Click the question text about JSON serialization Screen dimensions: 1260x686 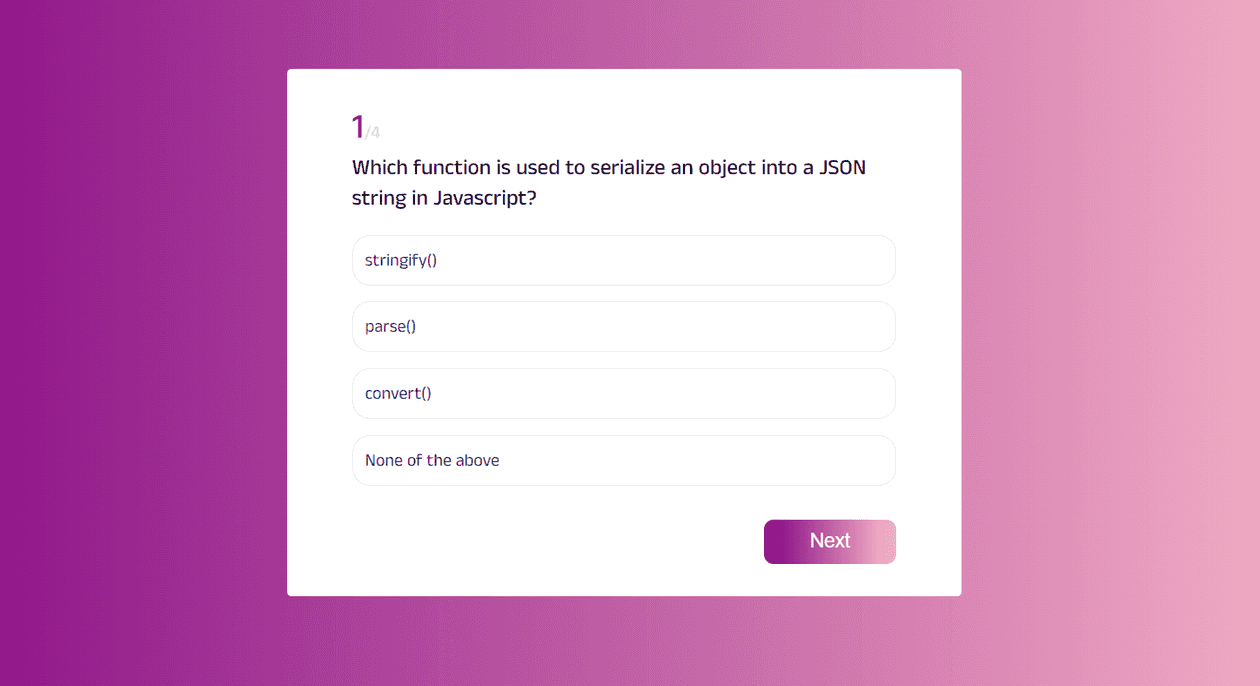pyautogui.click(x=607, y=182)
